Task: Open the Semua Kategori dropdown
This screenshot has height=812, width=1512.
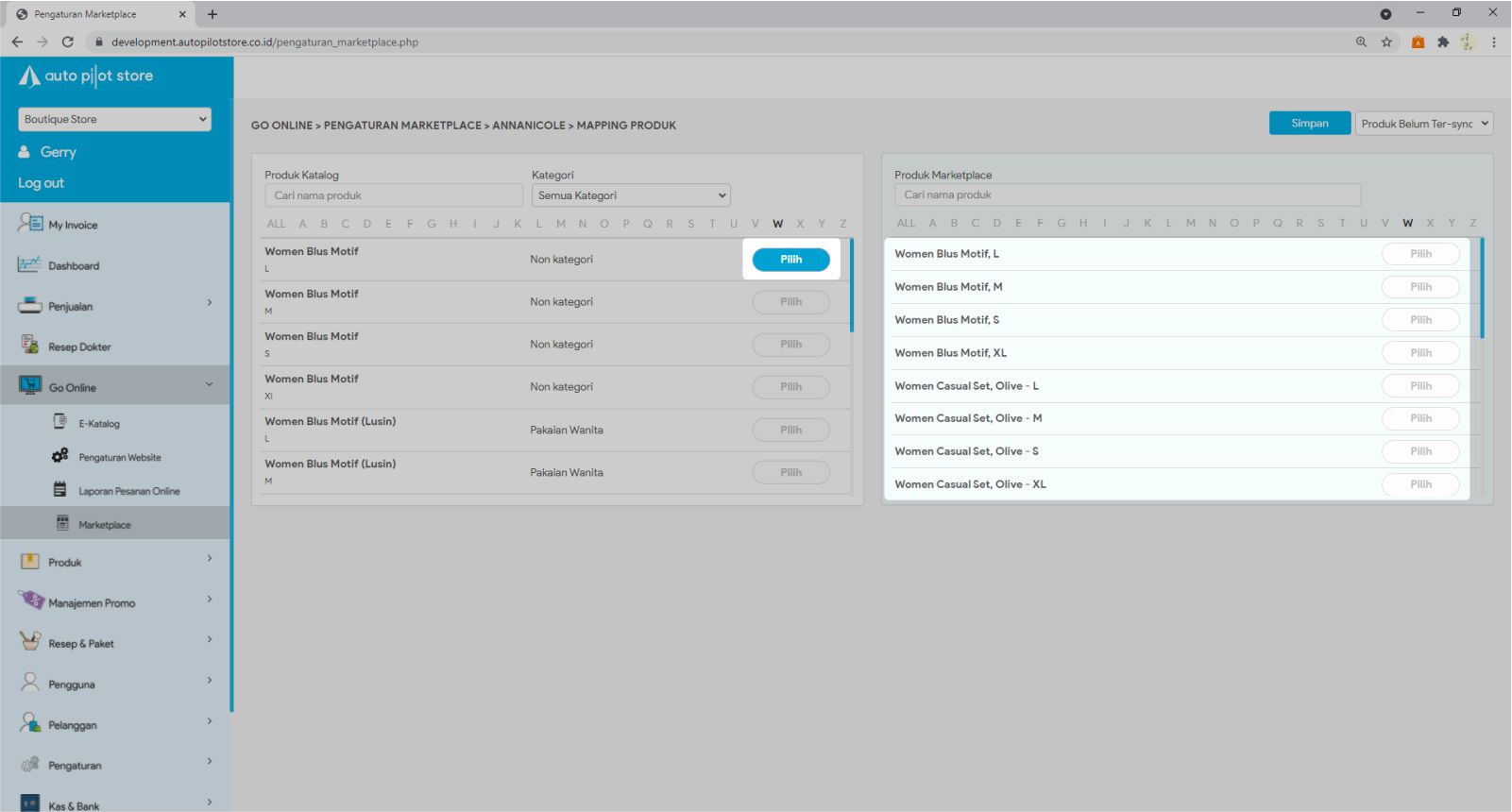Action: pyautogui.click(x=631, y=195)
